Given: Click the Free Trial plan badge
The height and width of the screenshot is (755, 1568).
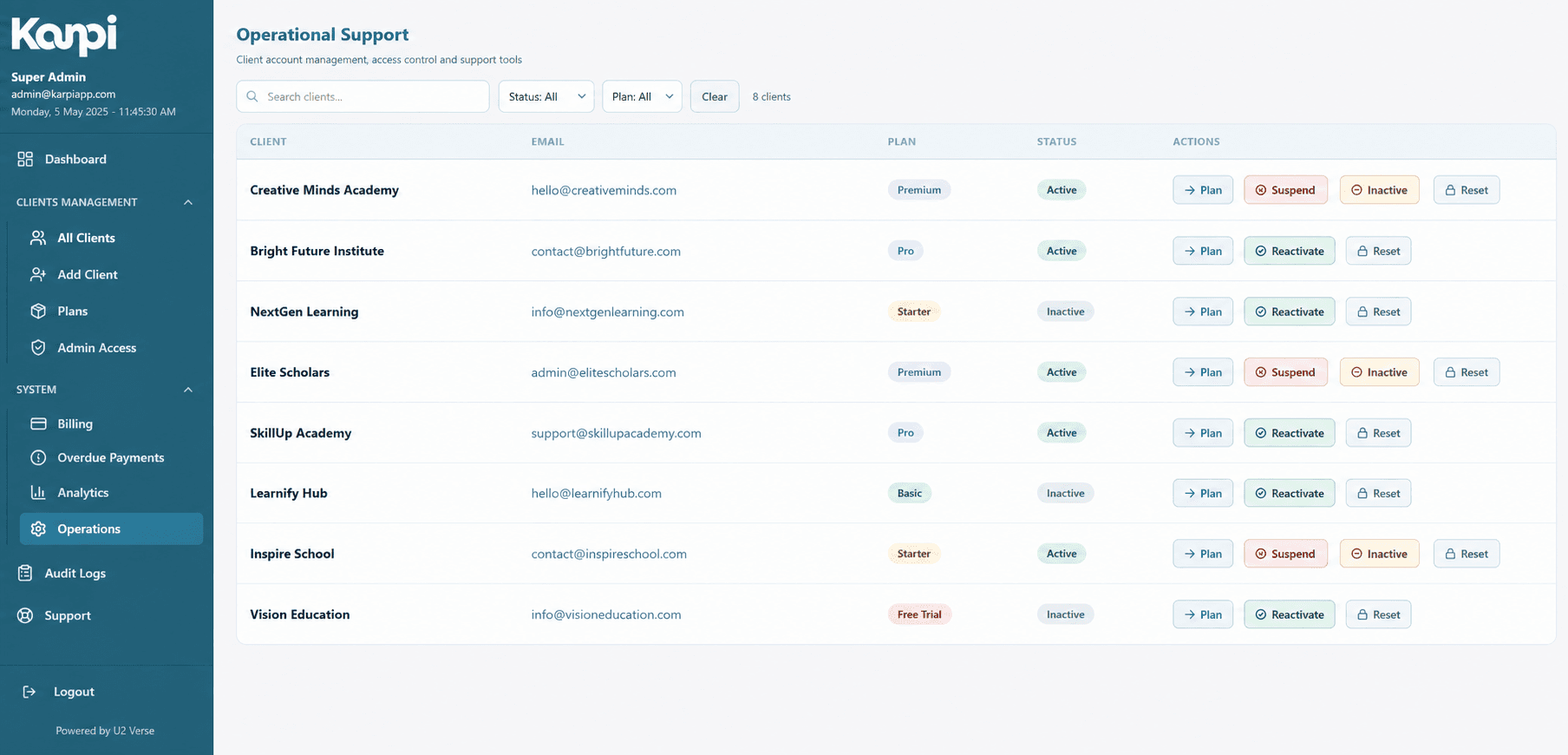Looking at the screenshot, I should coord(919,614).
